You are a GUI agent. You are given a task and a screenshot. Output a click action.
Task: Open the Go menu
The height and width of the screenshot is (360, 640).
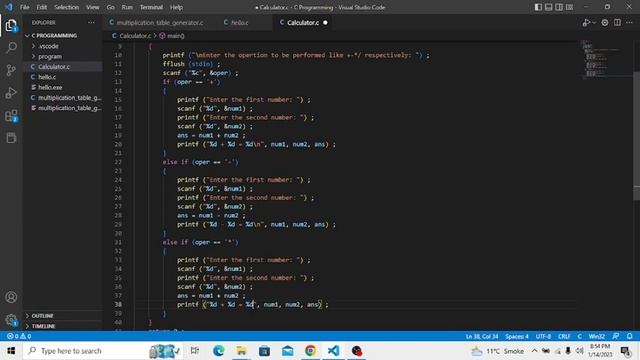[x=110, y=7]
